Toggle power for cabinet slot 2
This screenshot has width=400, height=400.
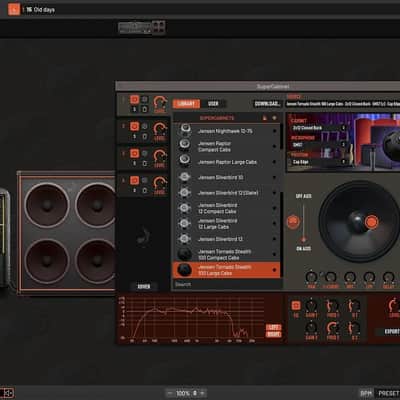[x=134, y=127]
